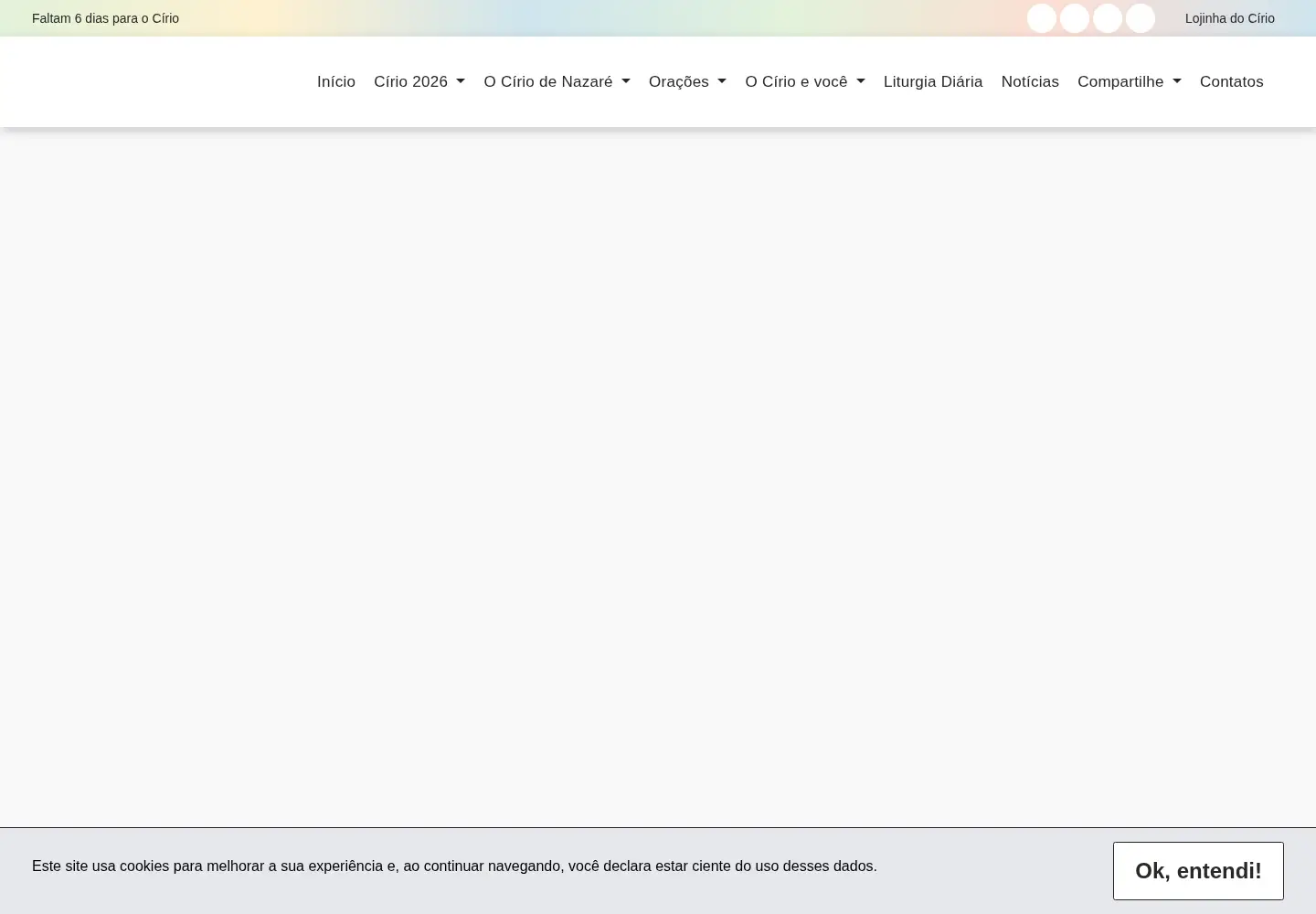Accept cookies with Ok, entendi! button
Viewport: 1316px width, 914px height.
1198,871
